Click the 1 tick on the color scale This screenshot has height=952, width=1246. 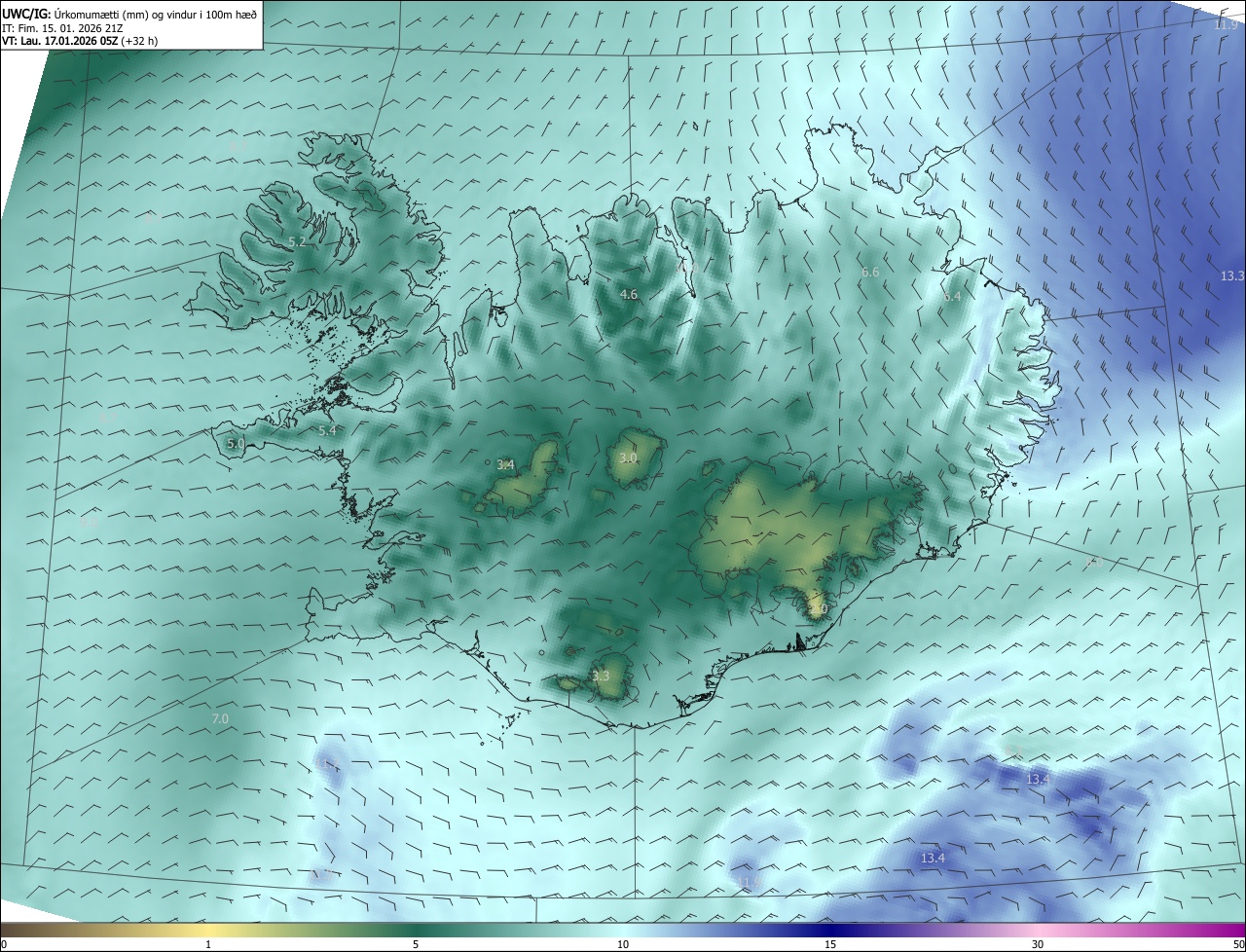[x=208, y=944]
